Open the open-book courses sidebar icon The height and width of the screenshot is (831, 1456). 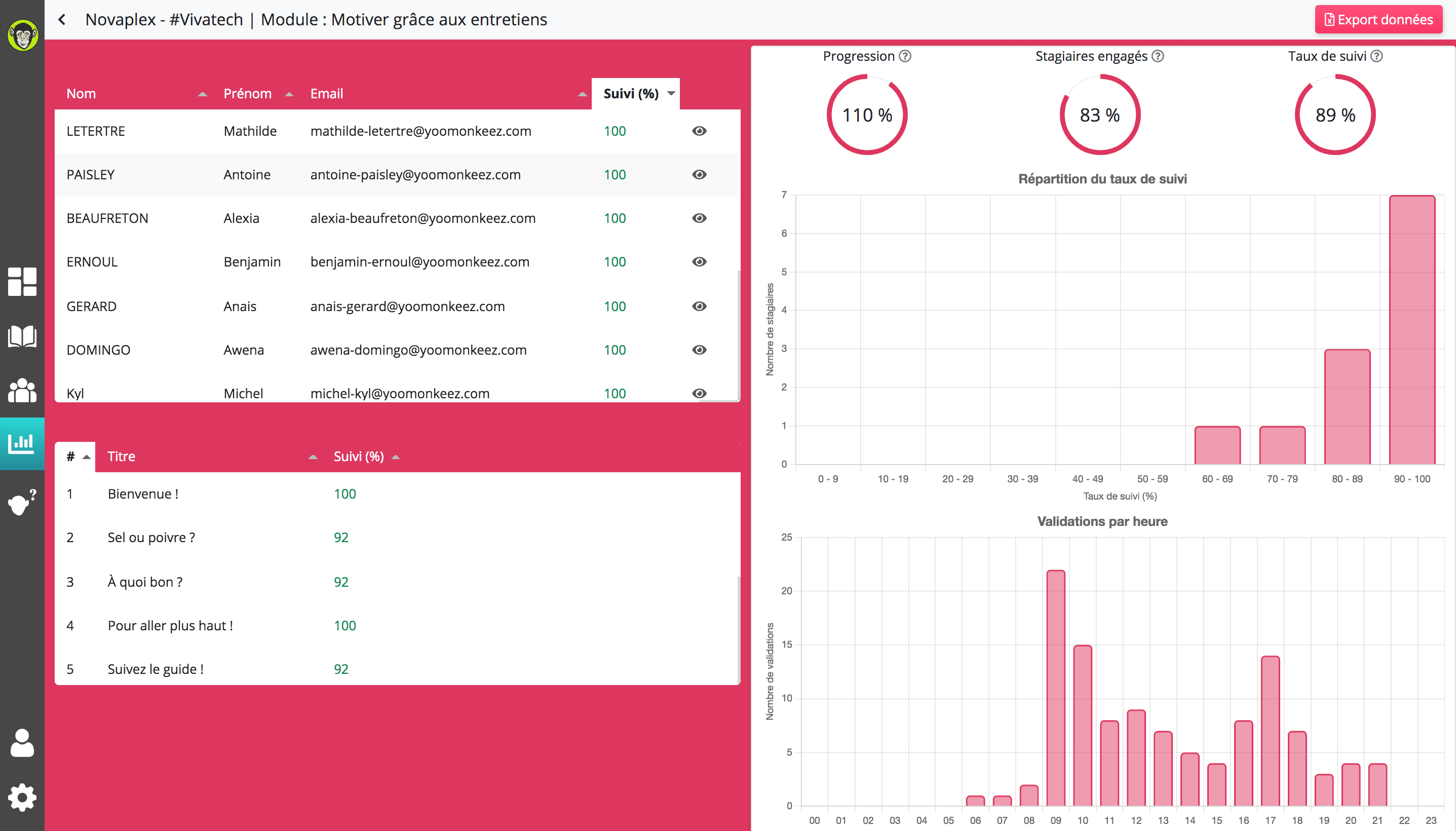22,337
